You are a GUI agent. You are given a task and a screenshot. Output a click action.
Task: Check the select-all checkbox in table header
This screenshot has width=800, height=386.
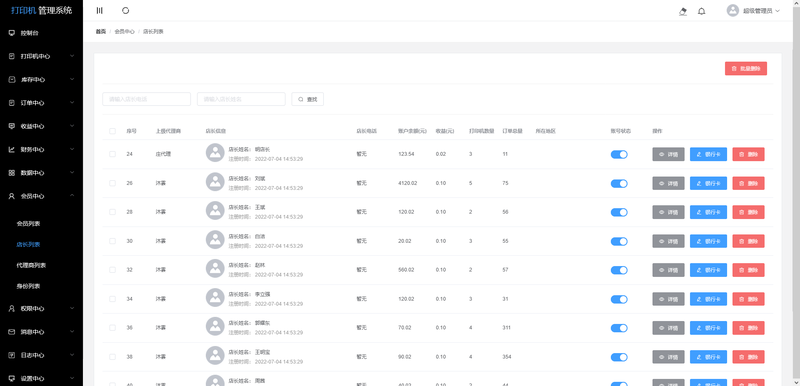click(112, 131)
